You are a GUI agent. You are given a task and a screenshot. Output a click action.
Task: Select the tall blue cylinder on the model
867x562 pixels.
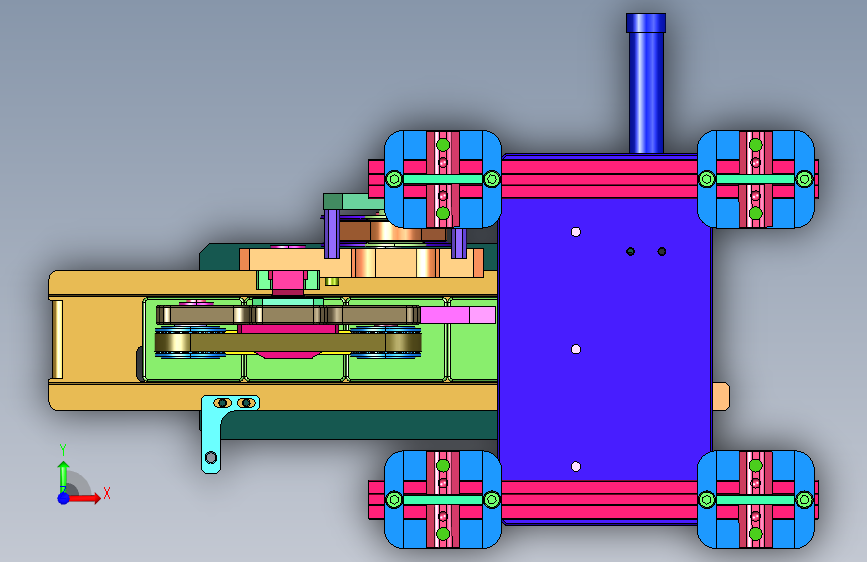coord(646,83)
